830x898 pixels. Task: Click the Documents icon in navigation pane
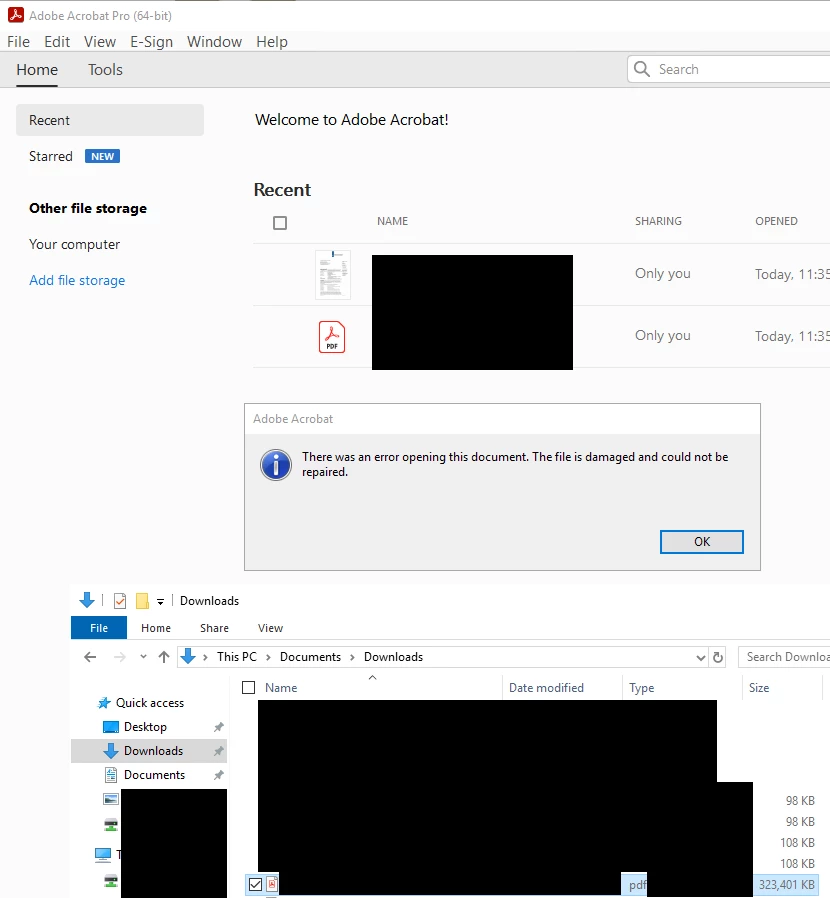pos(111,775)
